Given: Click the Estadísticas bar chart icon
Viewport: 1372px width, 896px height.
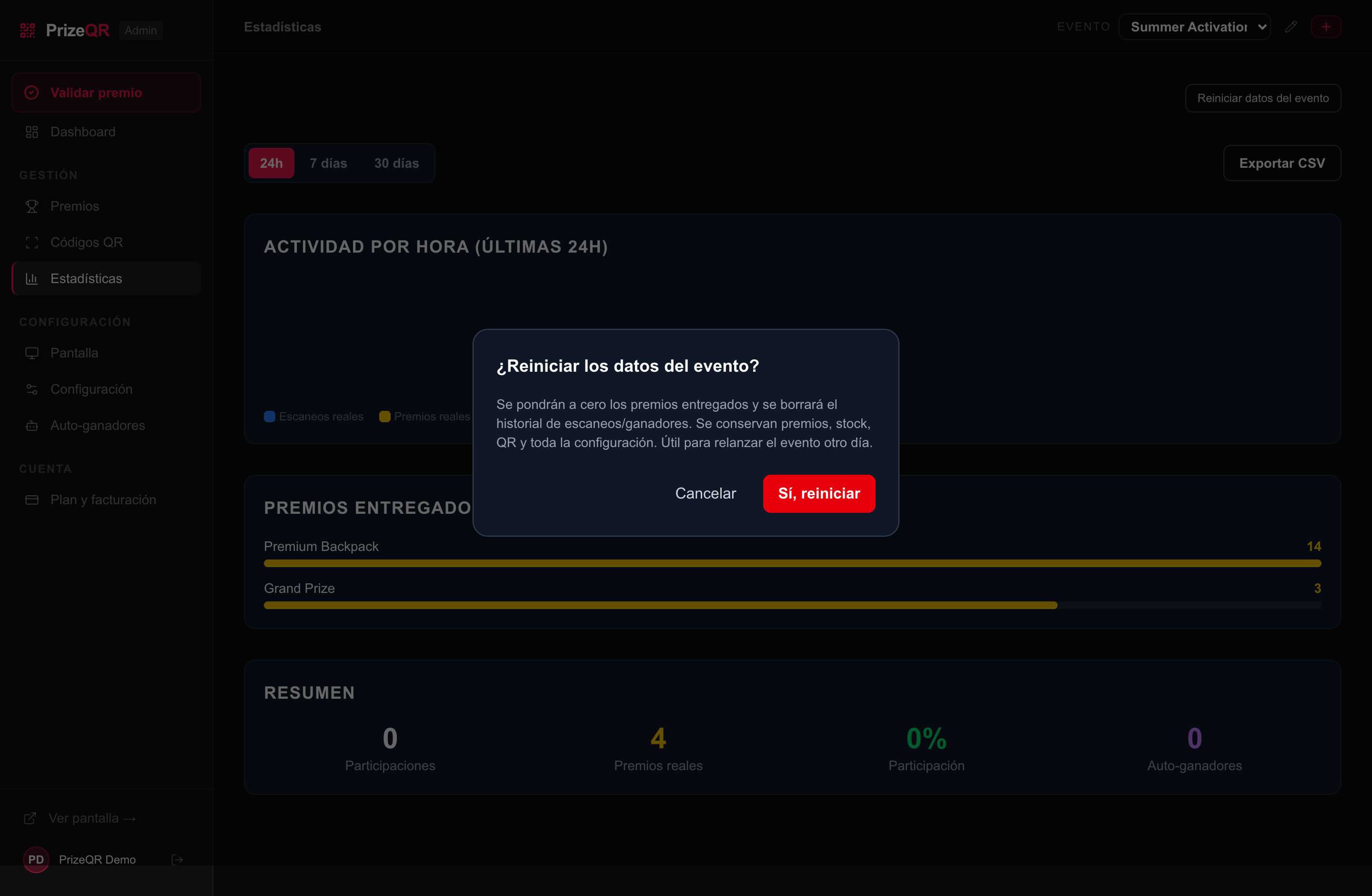Looking at the screenshot, I should (32, 278).
